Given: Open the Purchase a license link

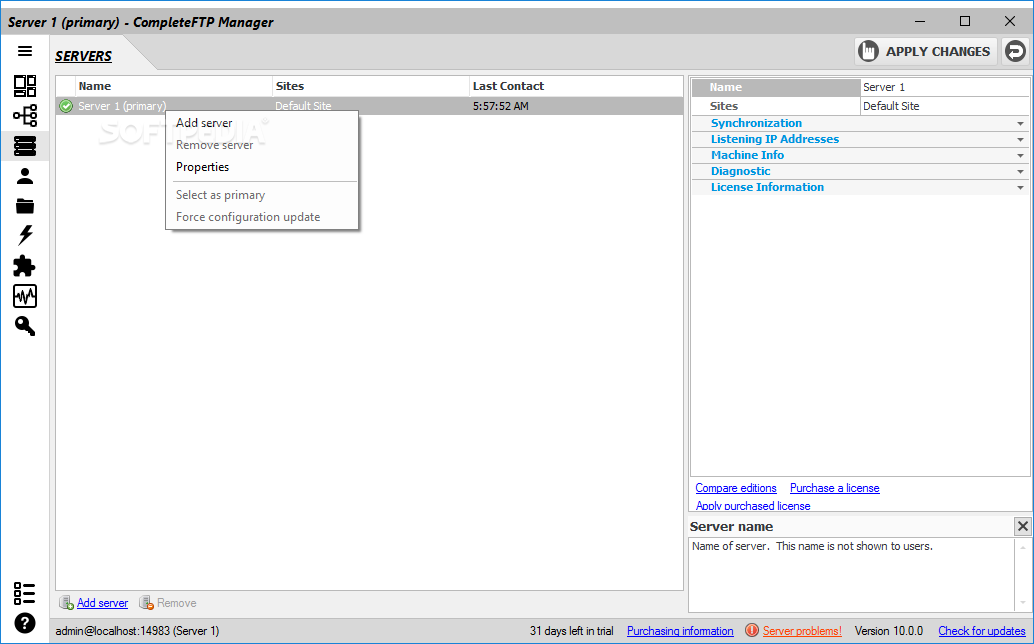Looking at the screenshot, I should 835,488.
